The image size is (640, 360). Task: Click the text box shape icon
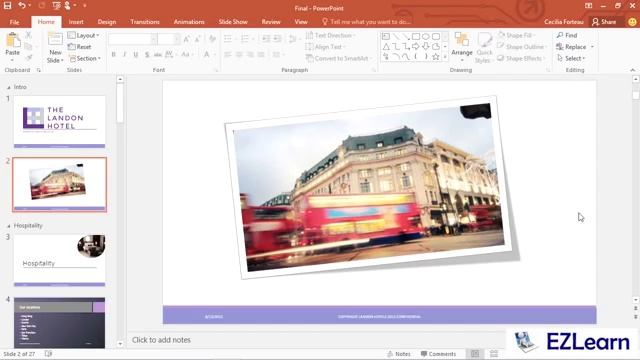pyautogui.click(x=386, y=37)
